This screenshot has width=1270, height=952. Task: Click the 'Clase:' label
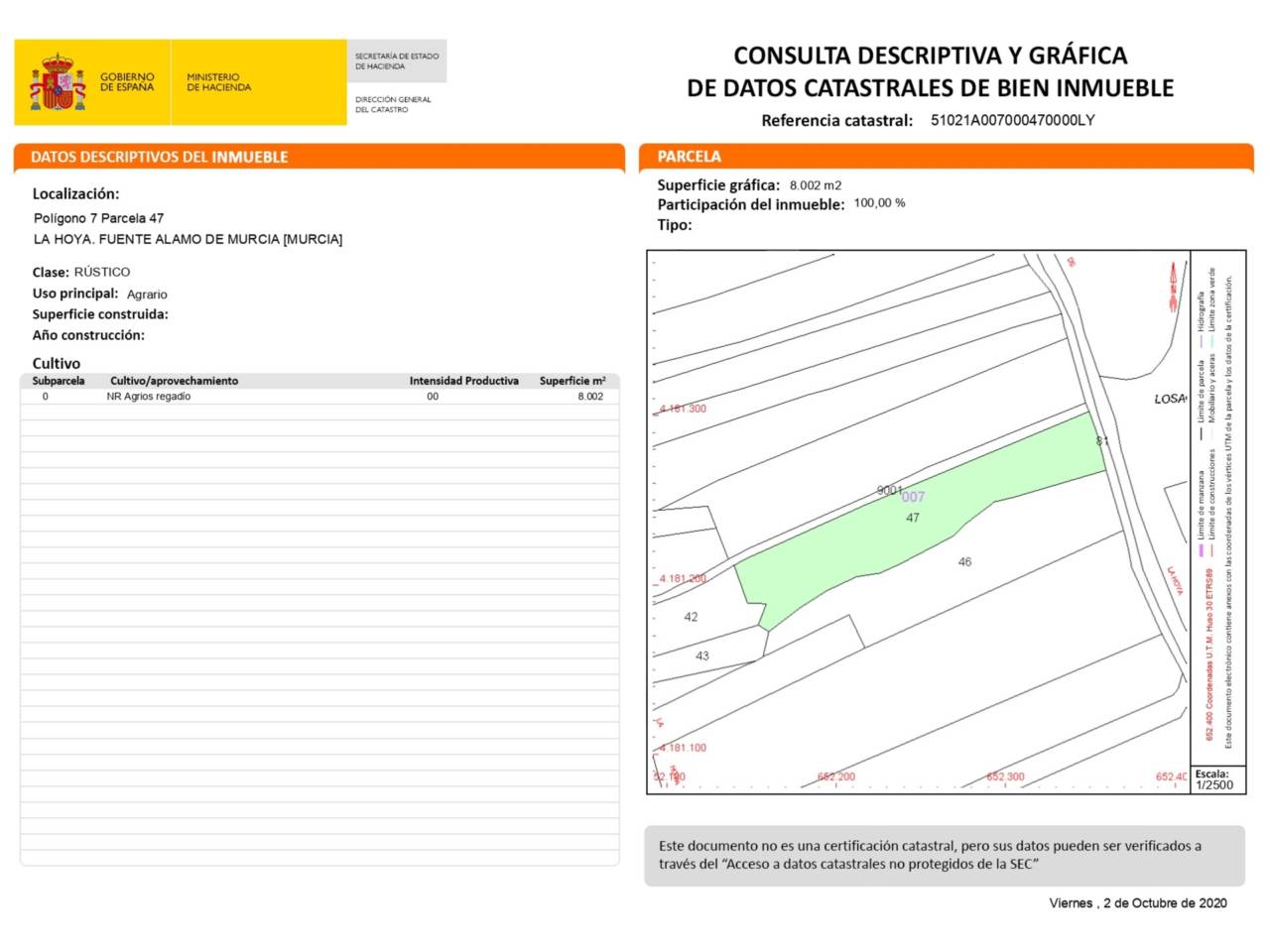[51, 272]
